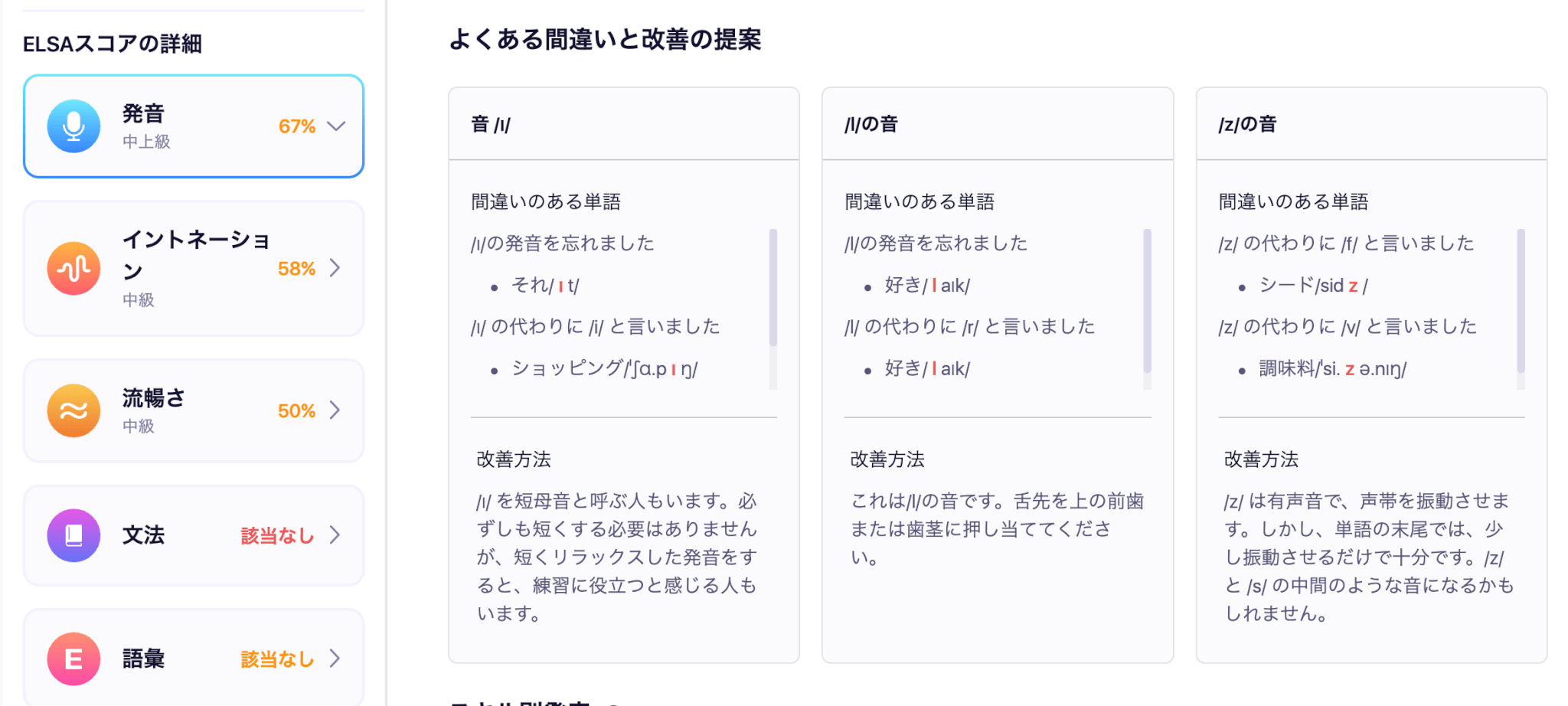Select the 流暢さ score card
1568x706 pixels.
coord(194,410)
